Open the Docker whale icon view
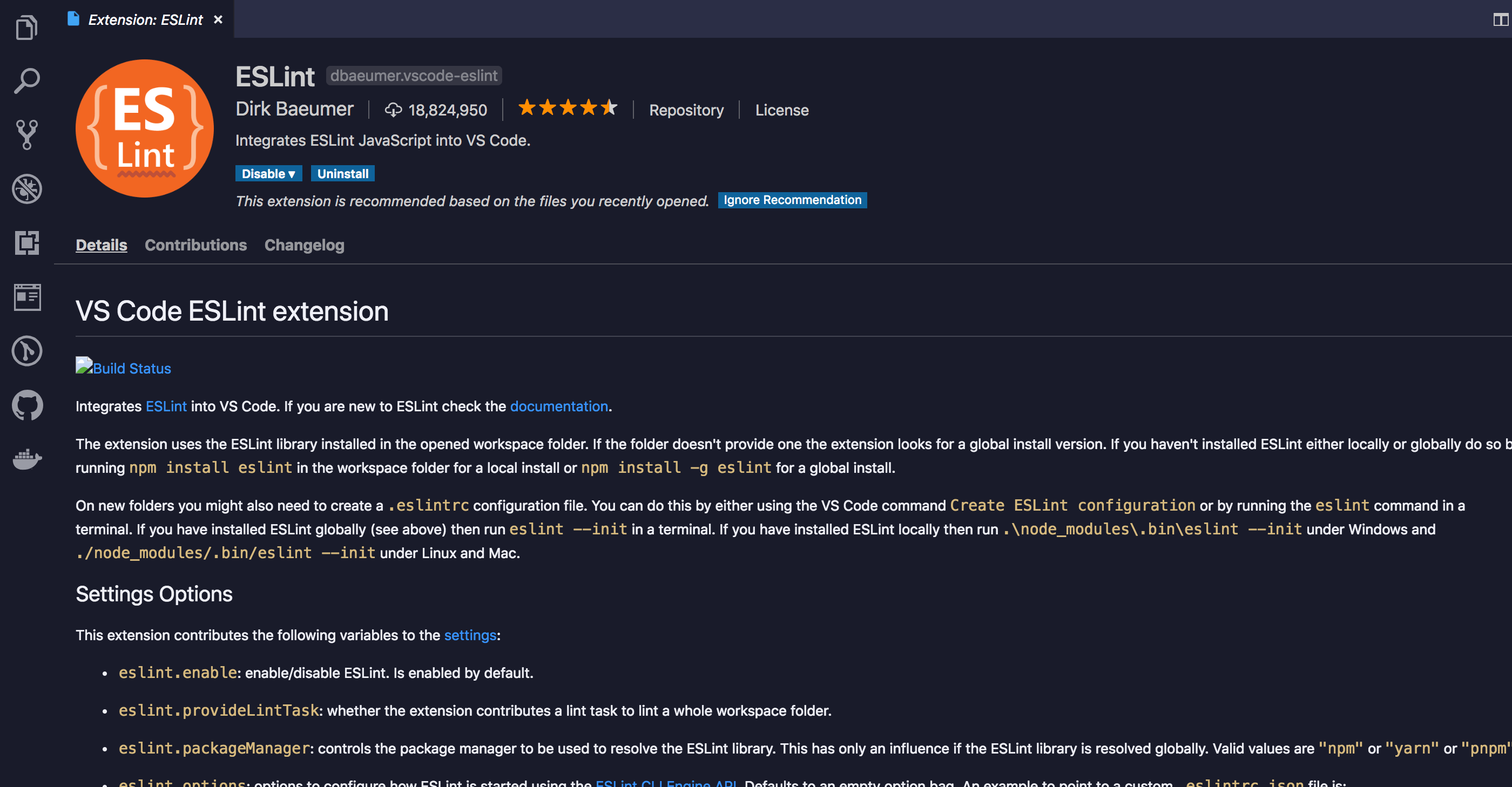 (x=27, y=459)
